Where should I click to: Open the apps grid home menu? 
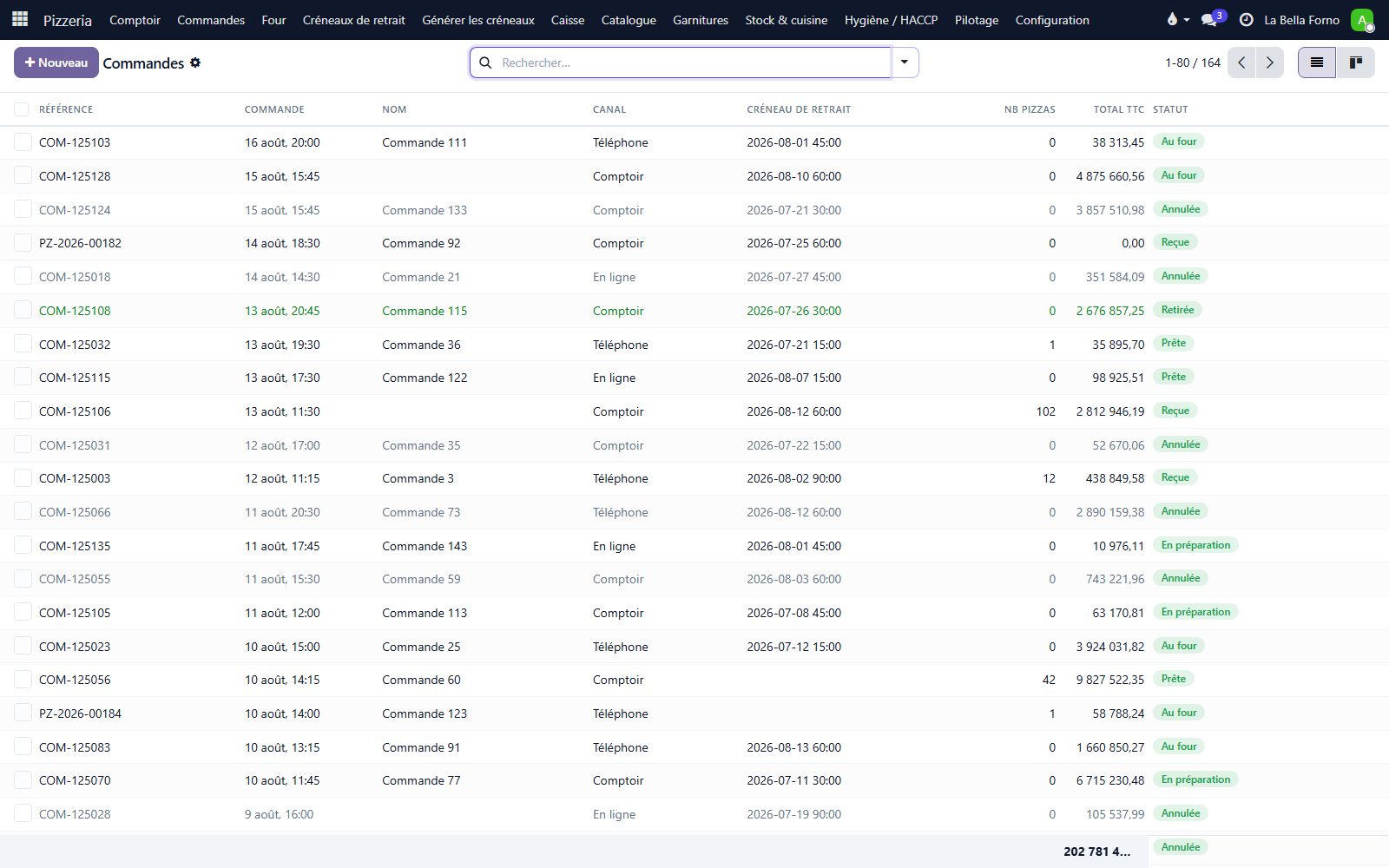pyautogui.click(x=19, y=19)
